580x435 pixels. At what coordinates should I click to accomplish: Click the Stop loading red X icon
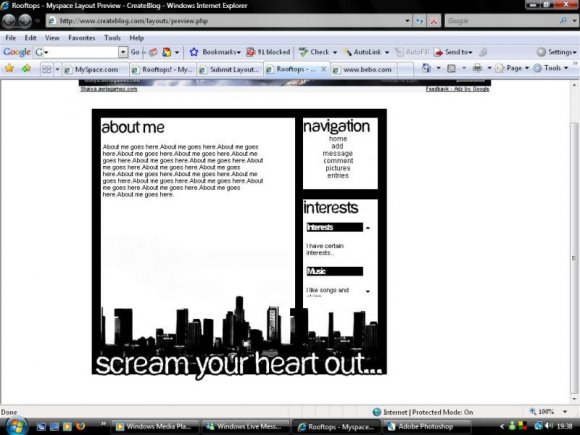434,21
